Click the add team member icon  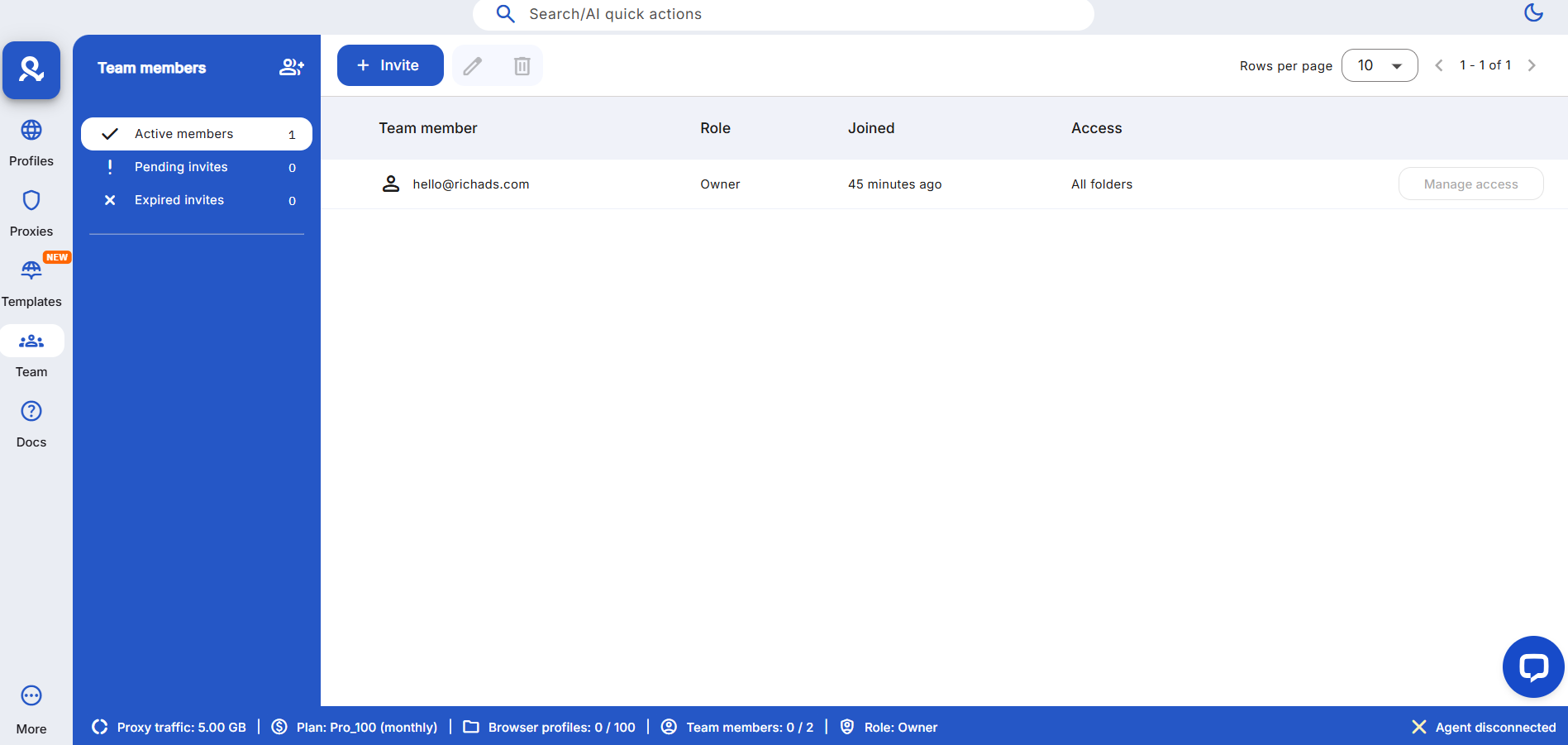pyautogui.click(x=291, y=68)
